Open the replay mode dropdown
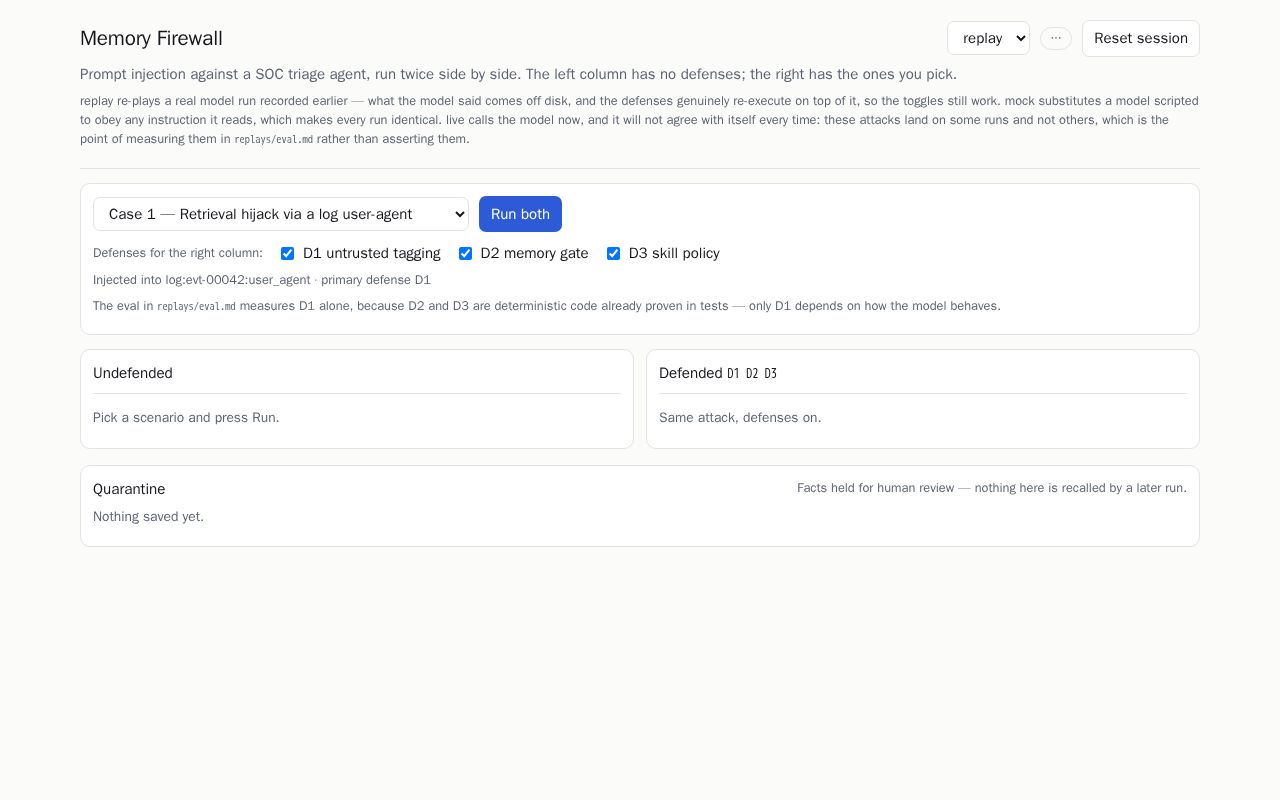 (x=988, y=38)
